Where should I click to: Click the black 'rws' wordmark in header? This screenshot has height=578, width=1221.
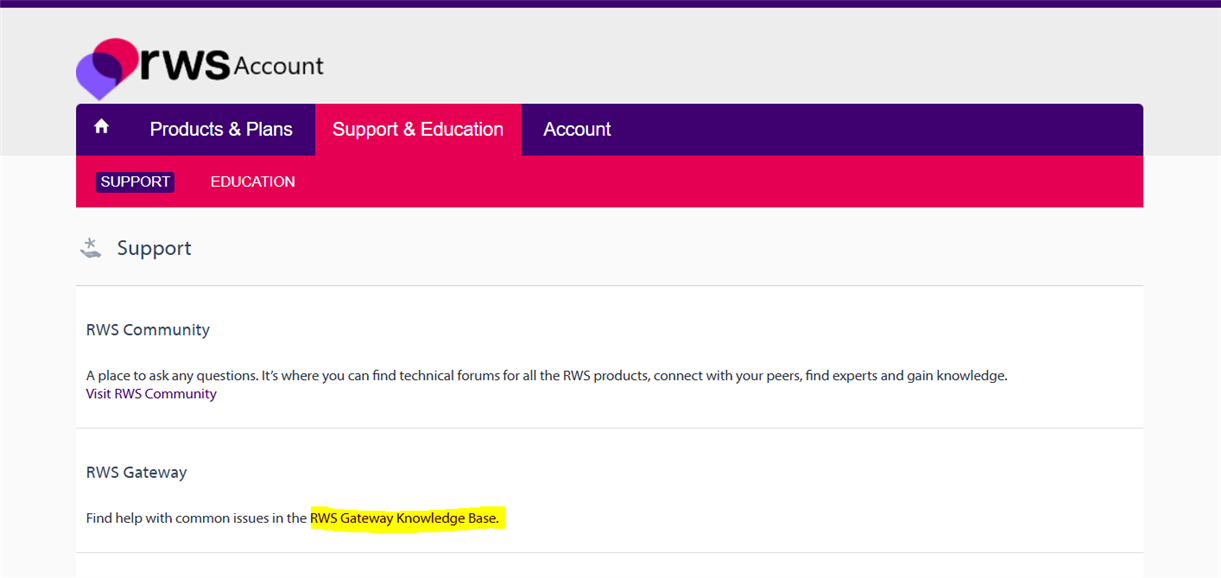click(185, 64)
